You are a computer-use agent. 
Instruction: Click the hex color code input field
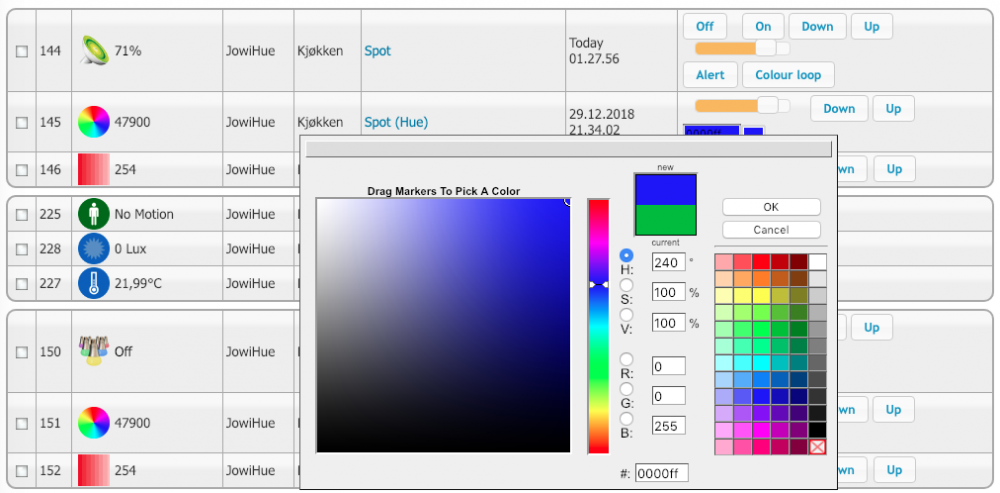pyautogui.click(x=662, y=473)
